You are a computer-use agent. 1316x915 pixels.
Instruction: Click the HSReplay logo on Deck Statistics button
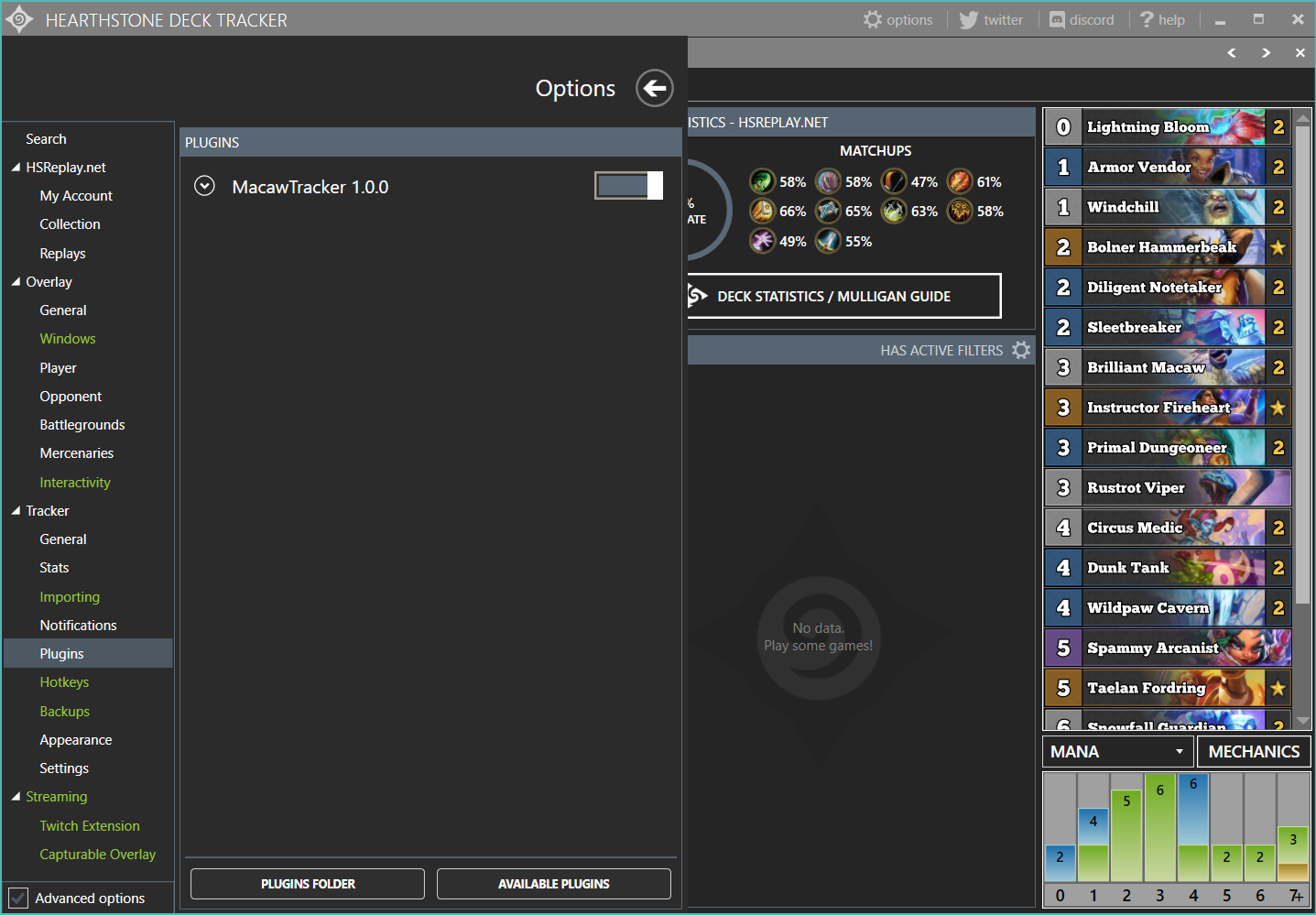[x=698, y=296]
